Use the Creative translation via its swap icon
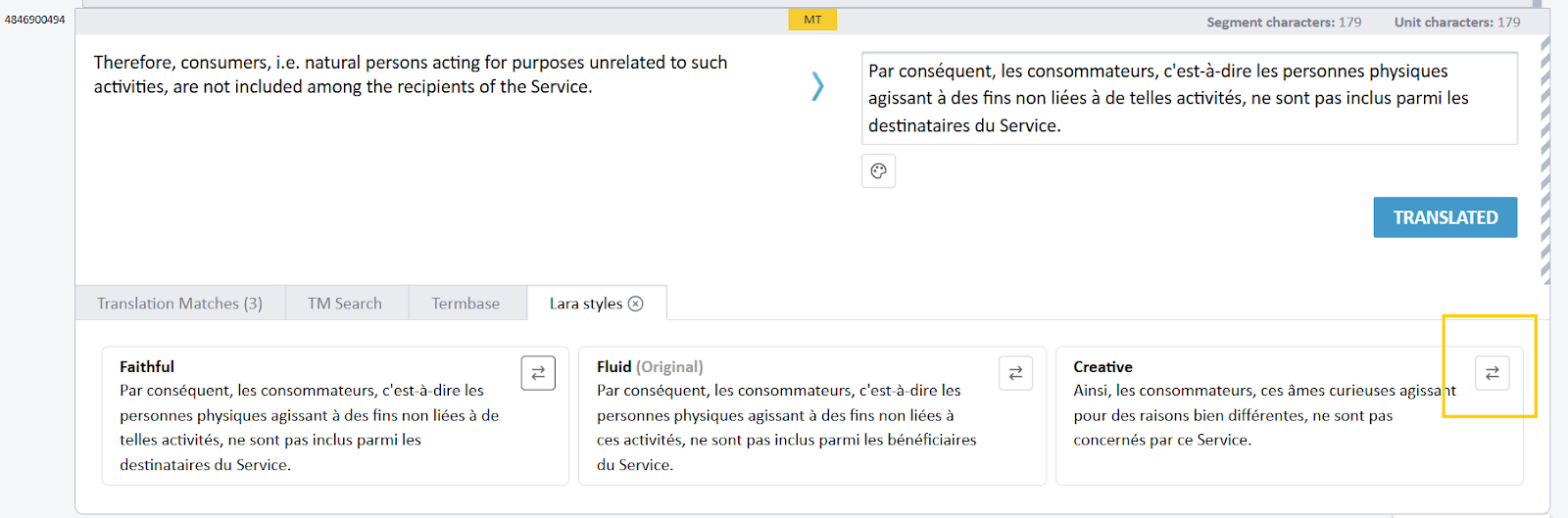1568x518 pixels. click(x=1492, y=373)
